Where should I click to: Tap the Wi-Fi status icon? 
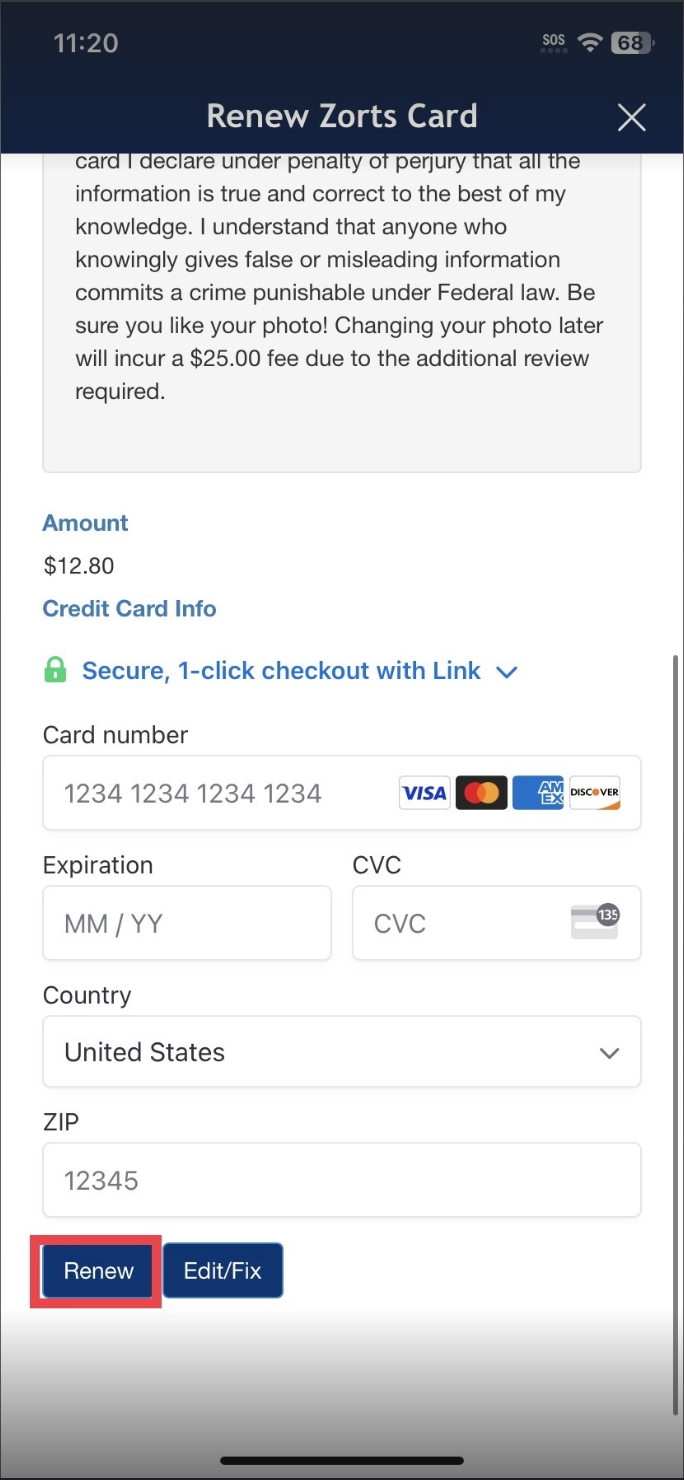click(590, 43)
